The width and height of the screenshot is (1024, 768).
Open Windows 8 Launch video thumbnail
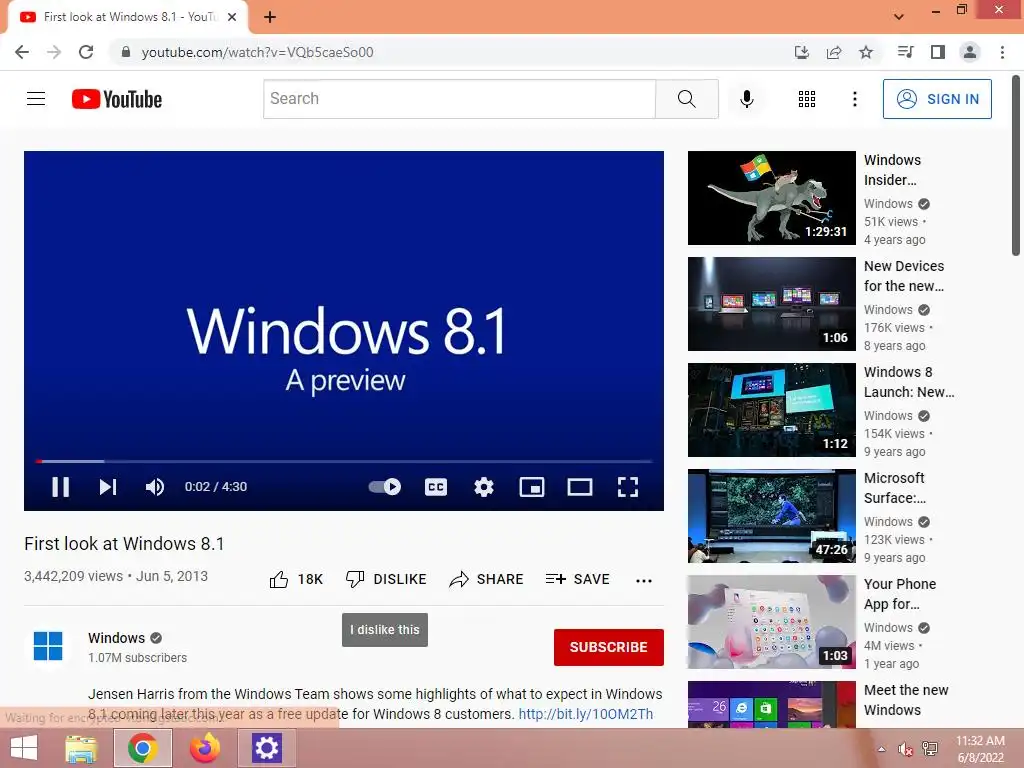coord(771,409)
